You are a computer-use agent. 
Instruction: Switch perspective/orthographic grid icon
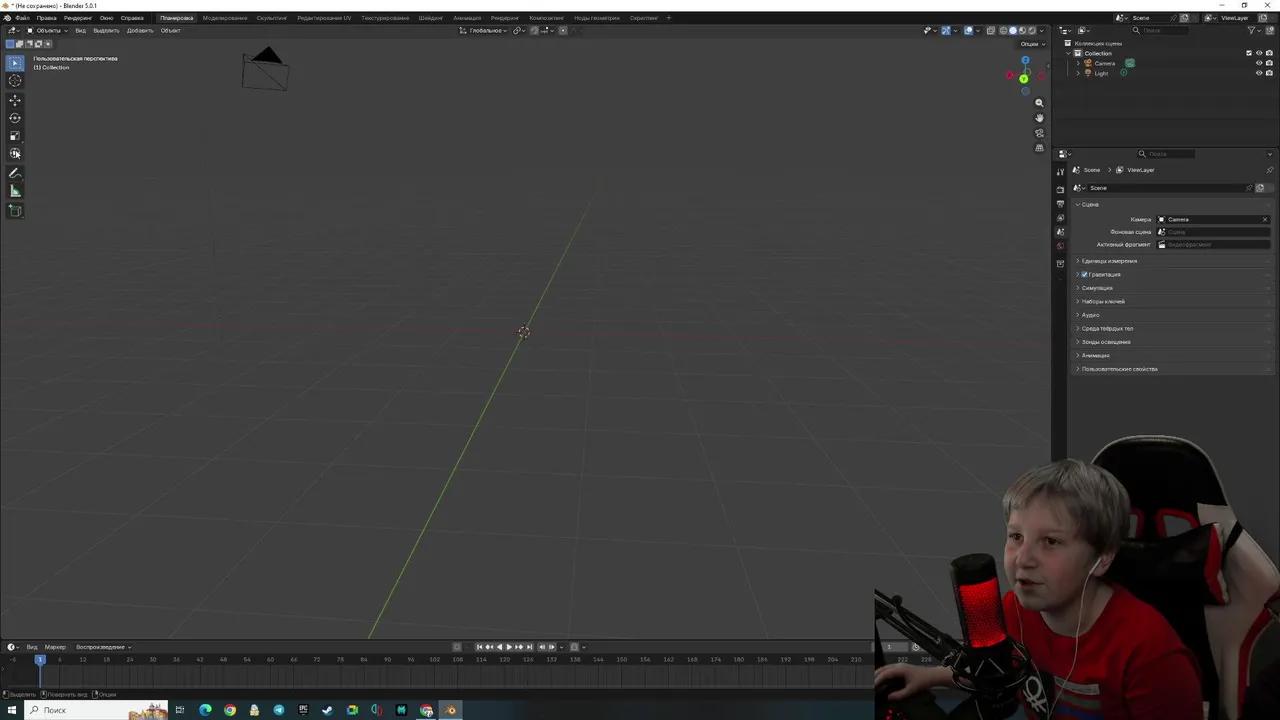pos(1039,148)
